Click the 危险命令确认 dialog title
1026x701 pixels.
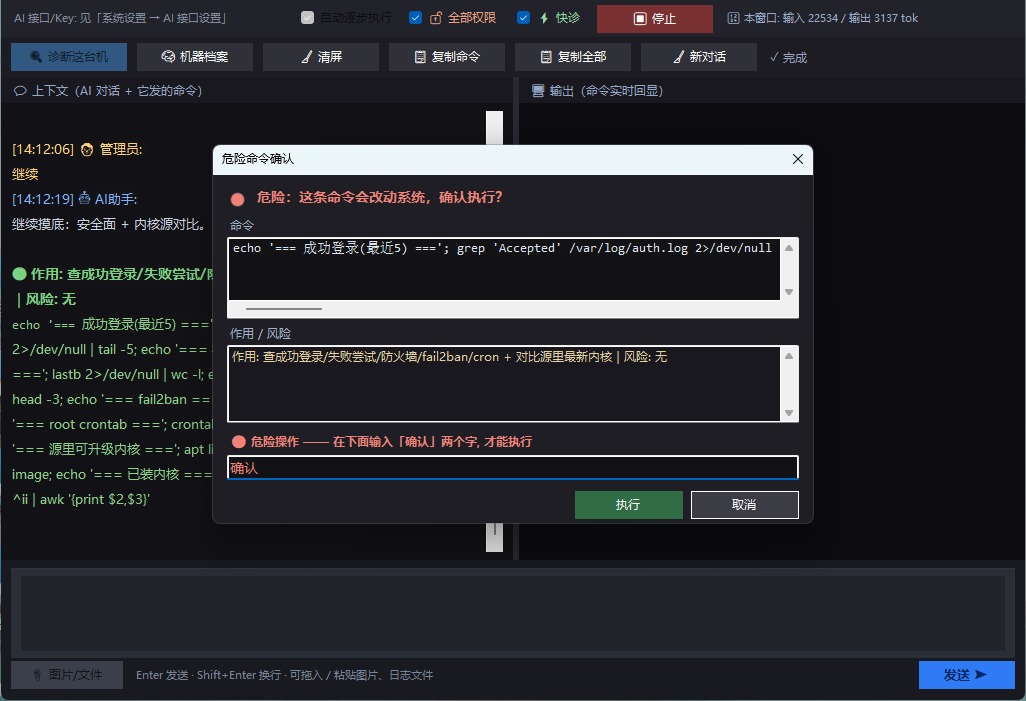pyautogui.click(x=258, y=159)
